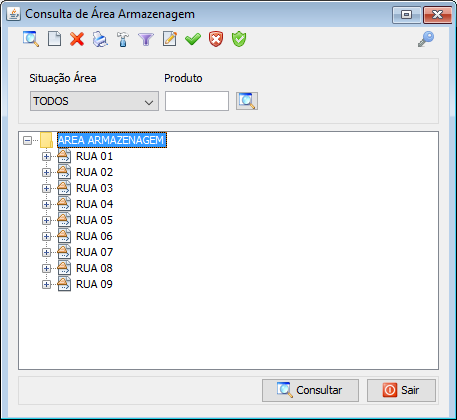
Task: Click the hammer tools icon
Action: coord(123,39)
